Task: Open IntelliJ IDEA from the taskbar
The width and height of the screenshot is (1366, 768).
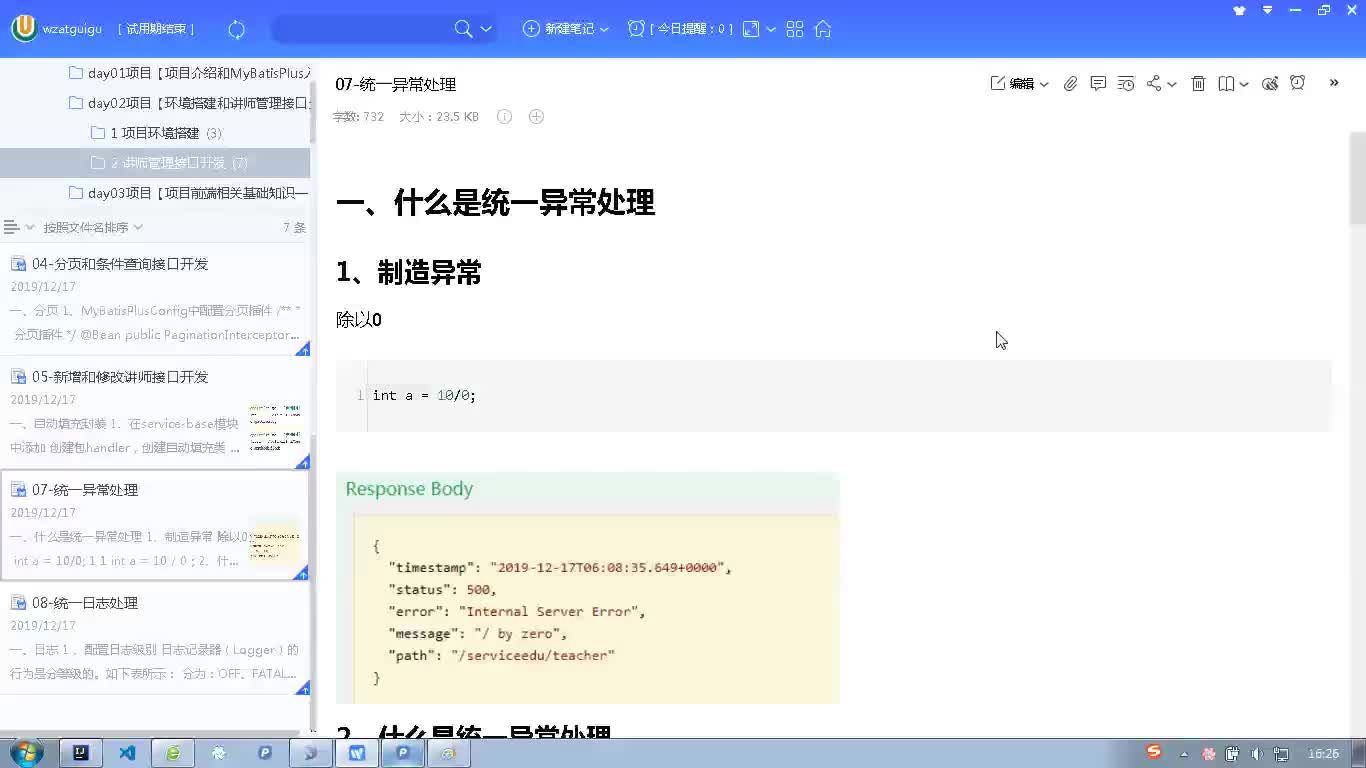Action: click(x=81, y=753)
